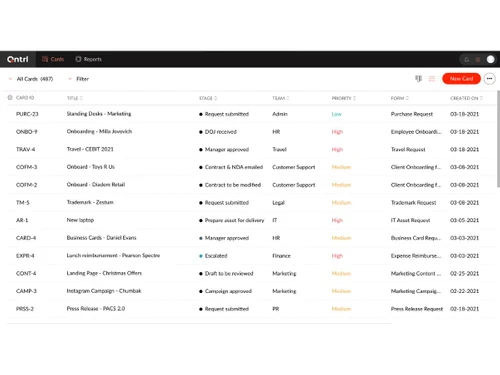This screenshot has height=375, width=500.
Task: Sort by the FORM column arrow
Action: tap(407, 98)
